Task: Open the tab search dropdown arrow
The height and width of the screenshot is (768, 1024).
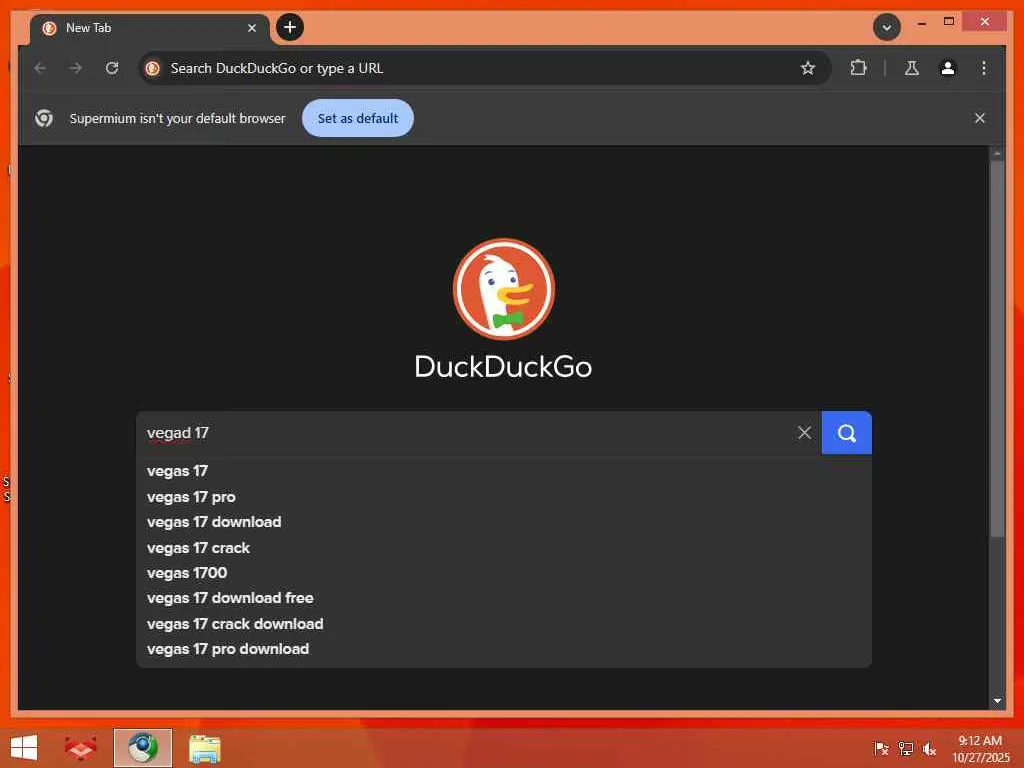Action: click(887, 27)
